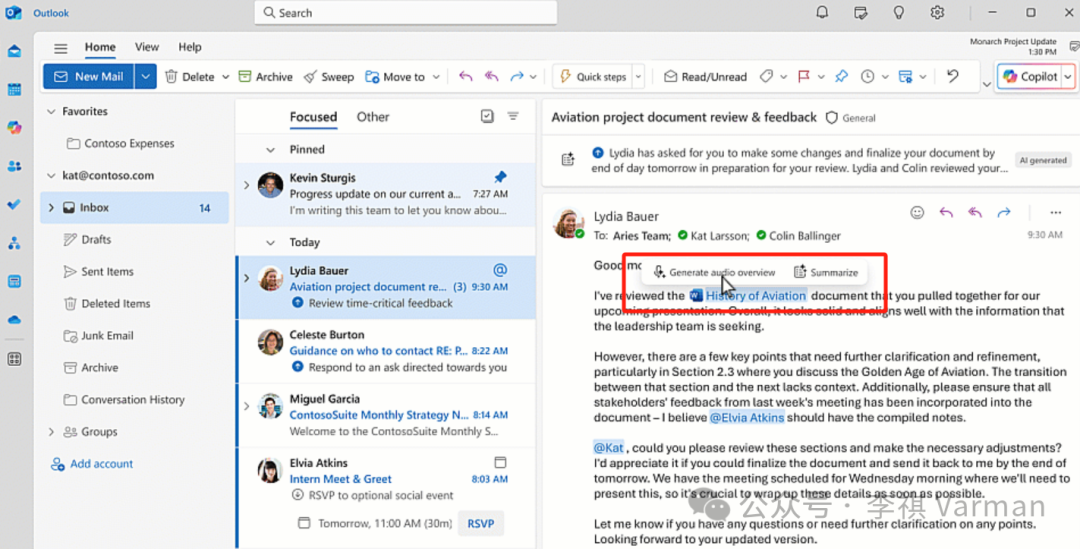Open the Copilot app in left rail
The width and height of the screenshot is (1080, 549).
[14, 127]
